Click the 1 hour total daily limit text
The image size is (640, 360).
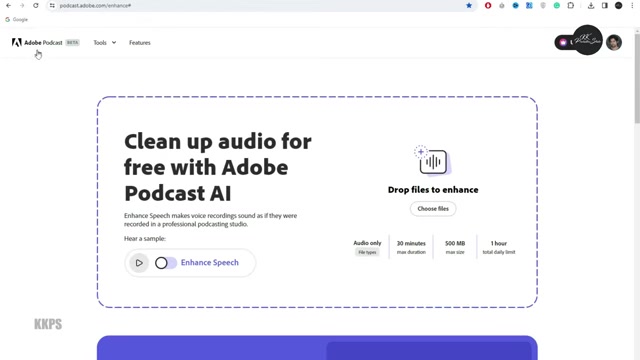(499, 247)
